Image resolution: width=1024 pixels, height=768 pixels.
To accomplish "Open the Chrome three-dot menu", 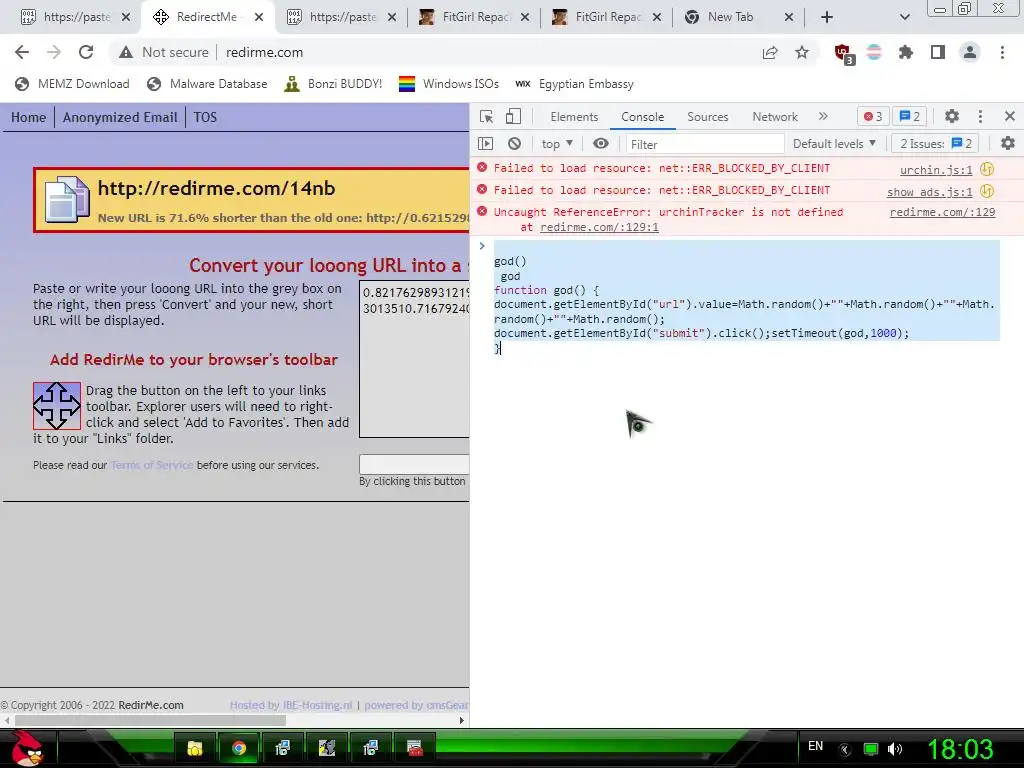I will (1002, 52).
